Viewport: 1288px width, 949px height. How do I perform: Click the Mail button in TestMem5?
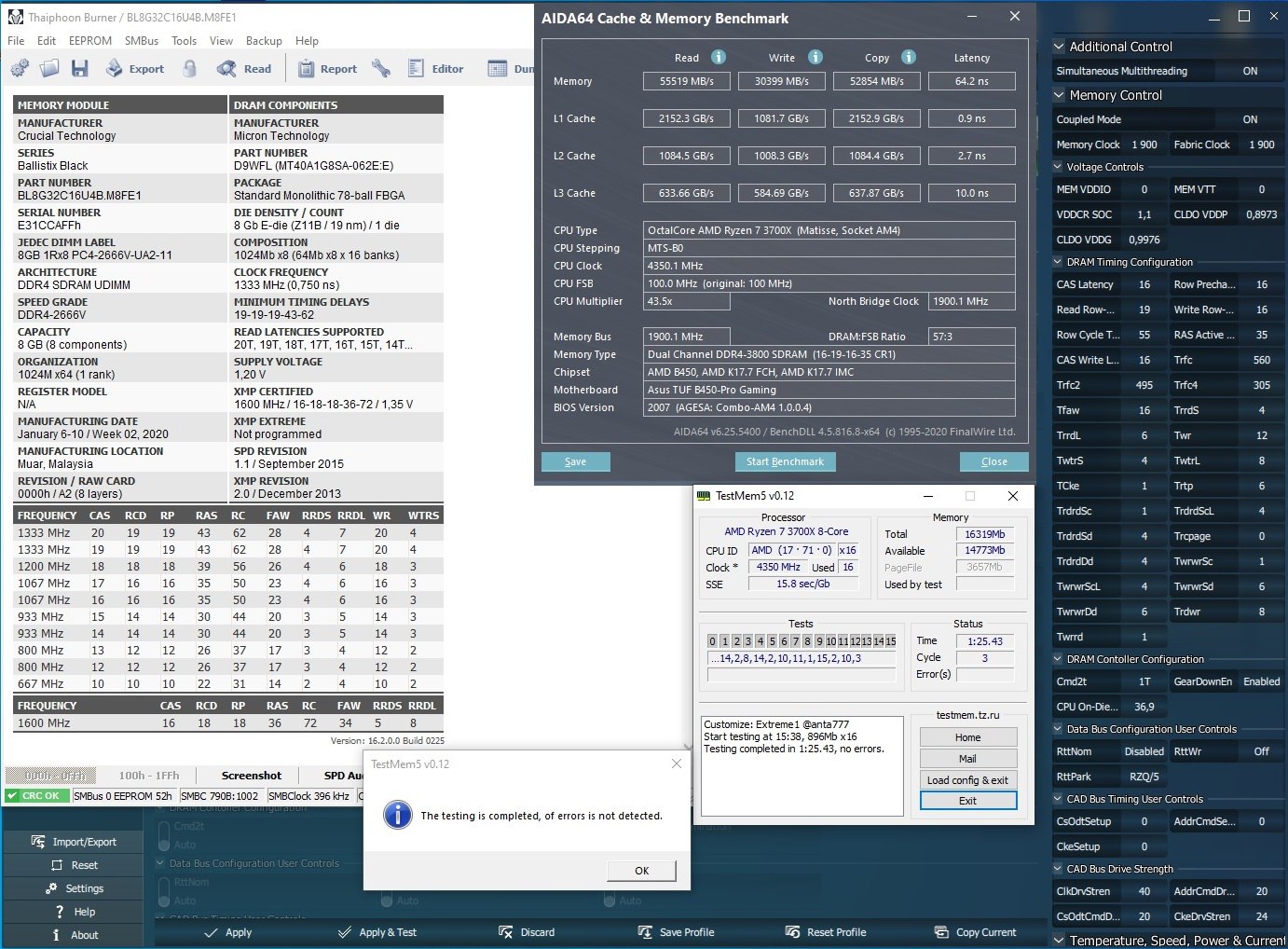point(967,759)
